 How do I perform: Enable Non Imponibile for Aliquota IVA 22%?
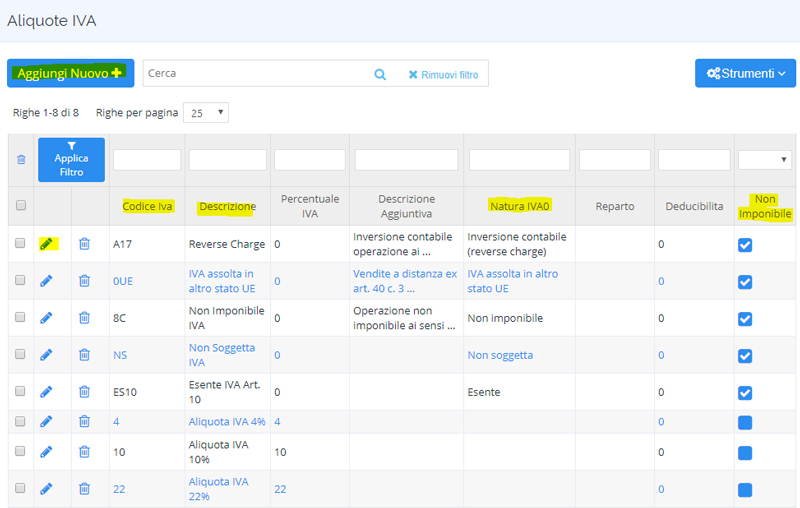(x=745, y=490)
